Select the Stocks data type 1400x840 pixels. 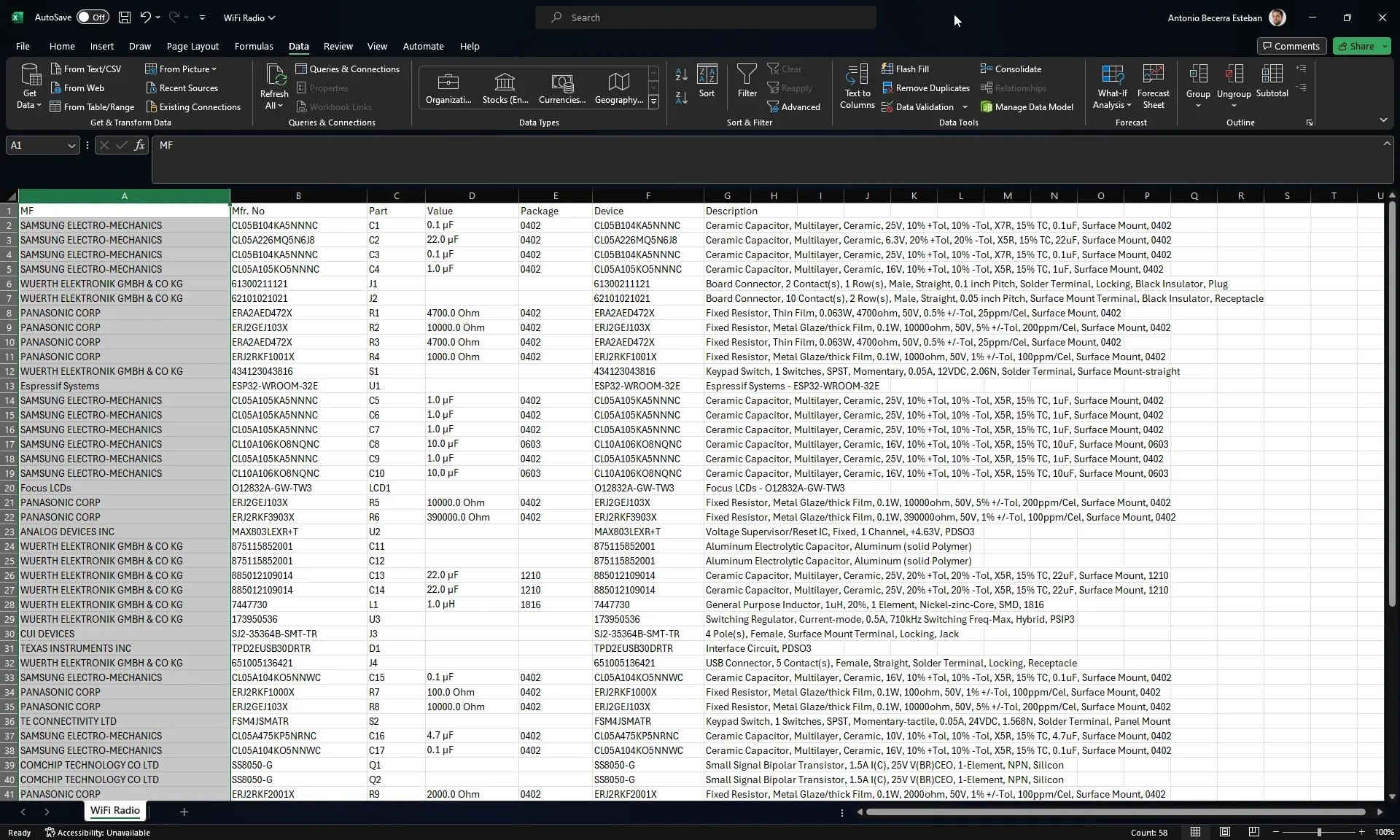(505, 87)
